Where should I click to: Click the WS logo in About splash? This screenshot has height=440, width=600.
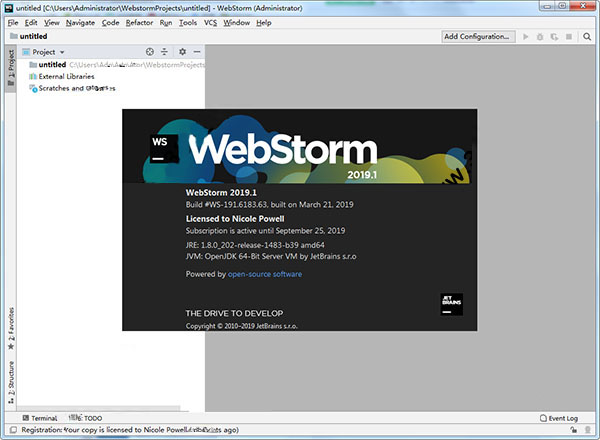point(164,149)
